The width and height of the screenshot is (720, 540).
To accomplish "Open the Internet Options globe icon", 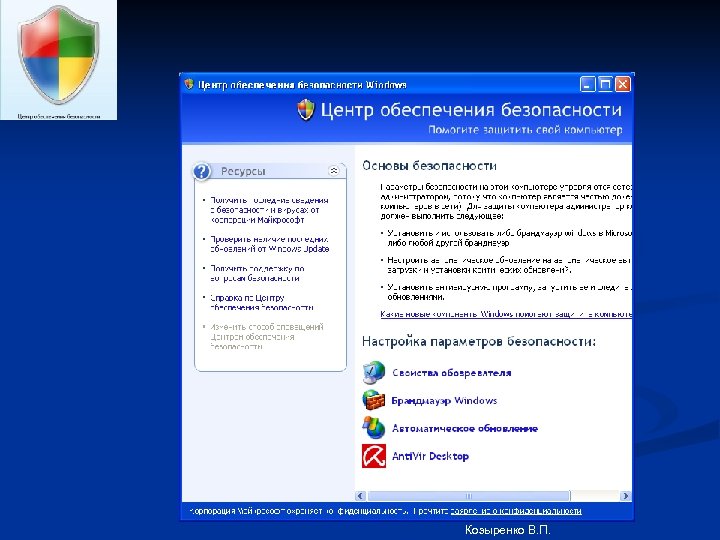I will click(x=373, y=372).
